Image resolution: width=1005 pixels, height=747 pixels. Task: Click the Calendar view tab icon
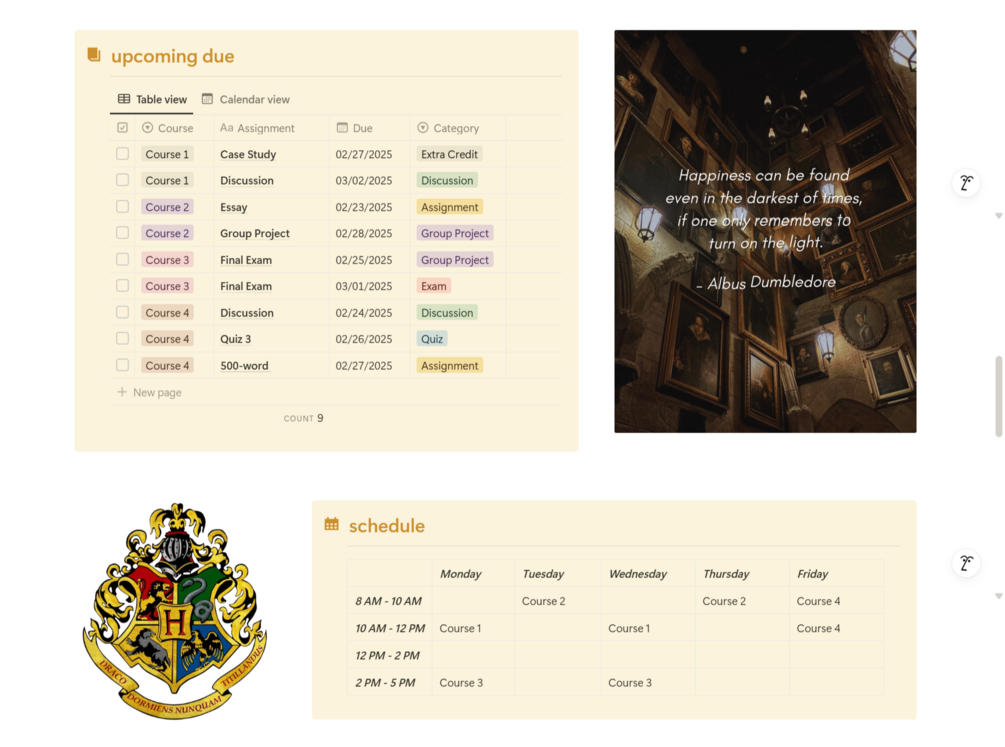click(x=207, y=99)
